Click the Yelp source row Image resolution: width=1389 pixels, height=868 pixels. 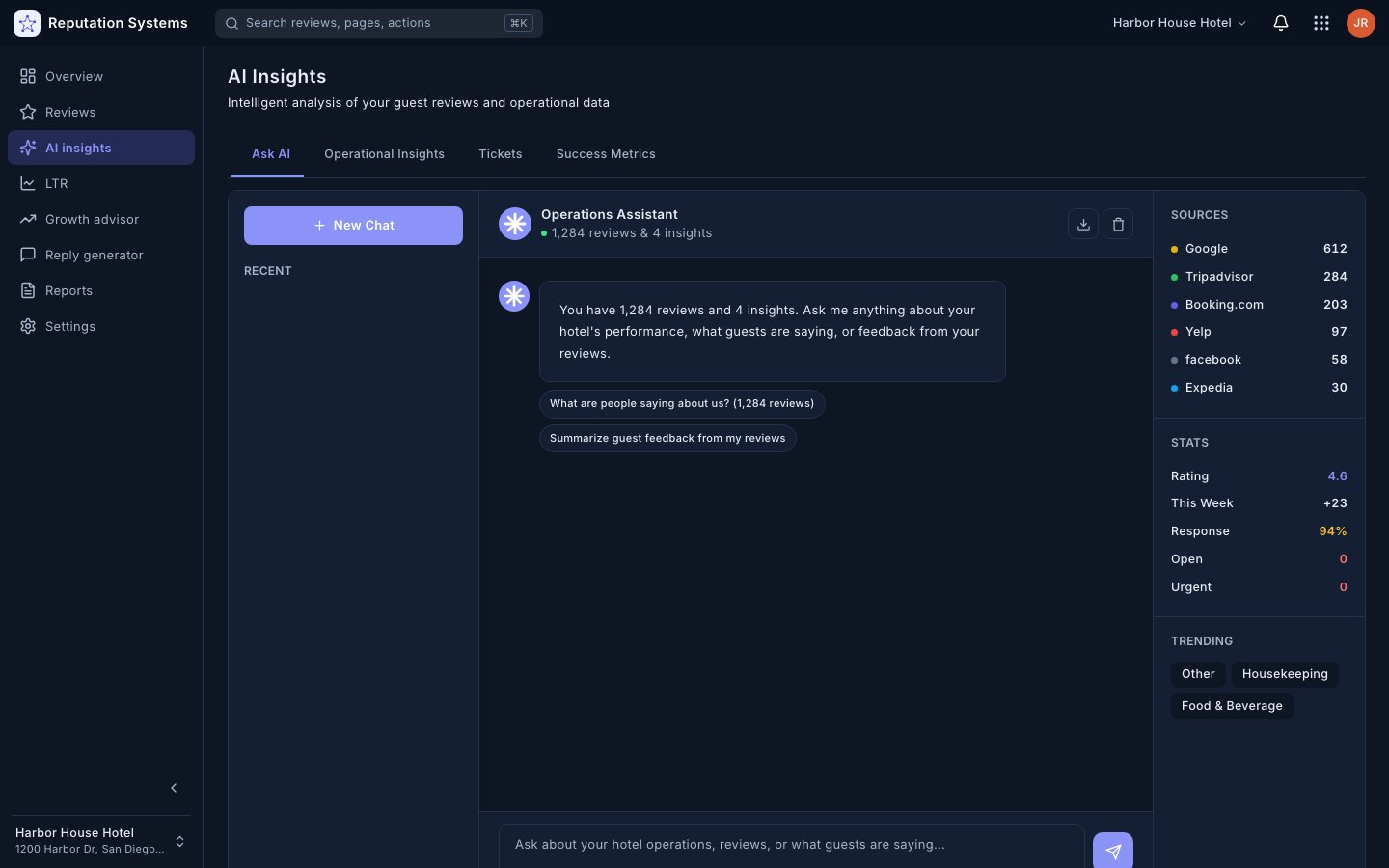[1259, 332]
